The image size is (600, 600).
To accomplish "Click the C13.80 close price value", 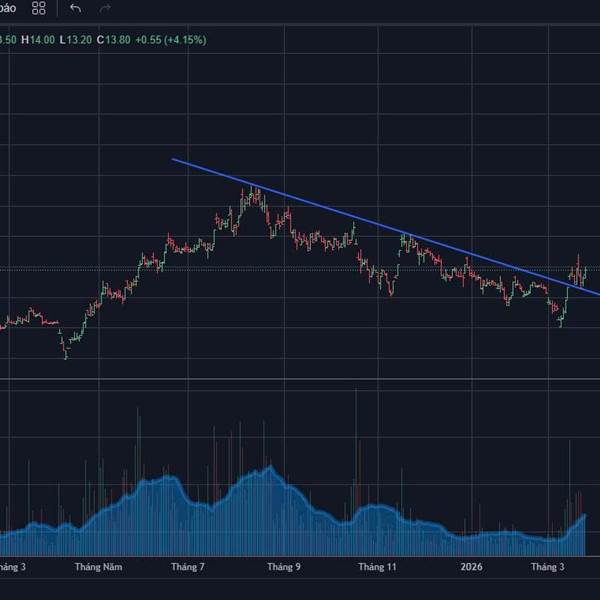I will point(113,40).
